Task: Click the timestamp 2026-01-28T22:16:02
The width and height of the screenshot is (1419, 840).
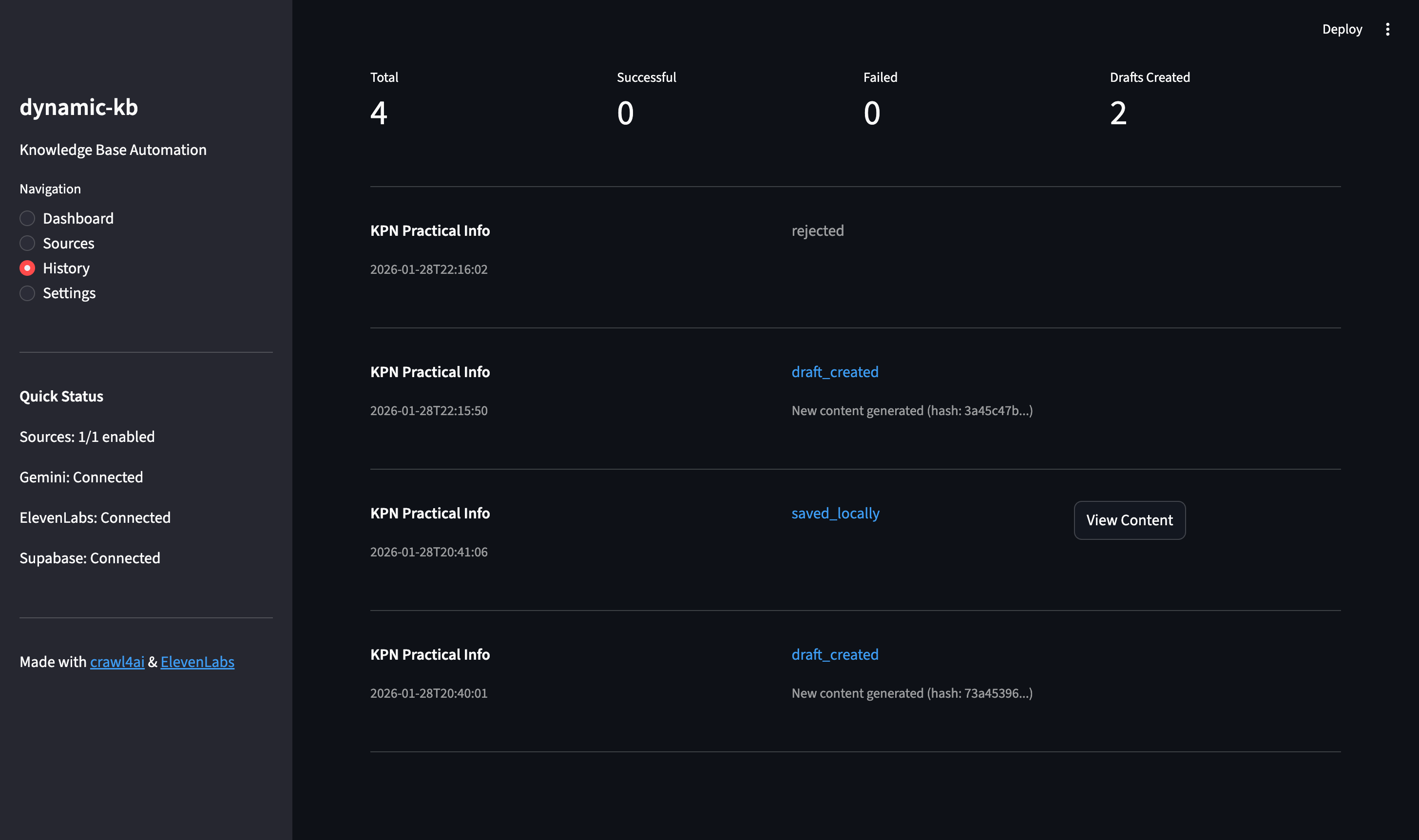Action: pos(429,269)
